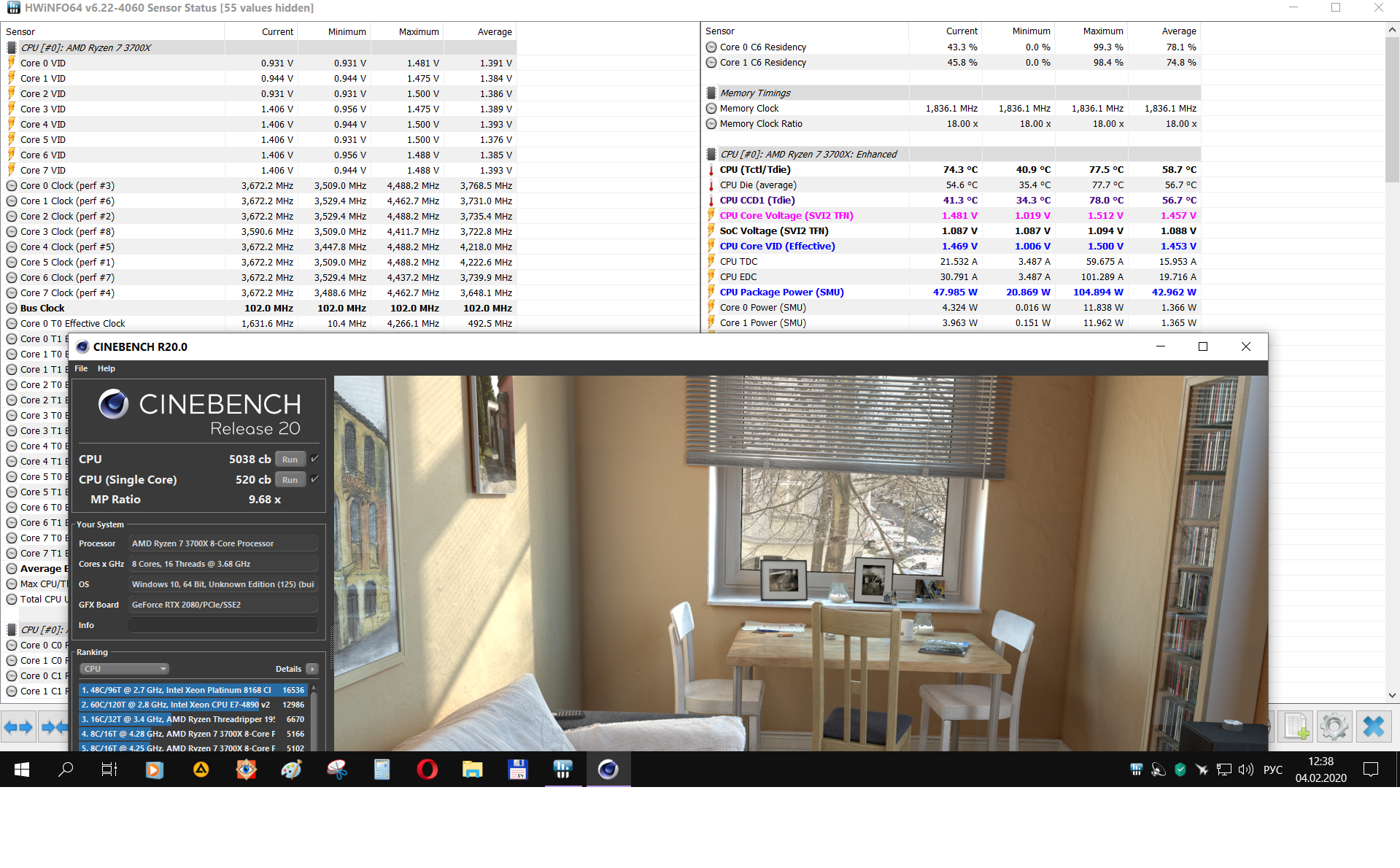This screenshot has height=868, width=1400.
Task: Click the left pane Current column header
Action: (261, 31)
